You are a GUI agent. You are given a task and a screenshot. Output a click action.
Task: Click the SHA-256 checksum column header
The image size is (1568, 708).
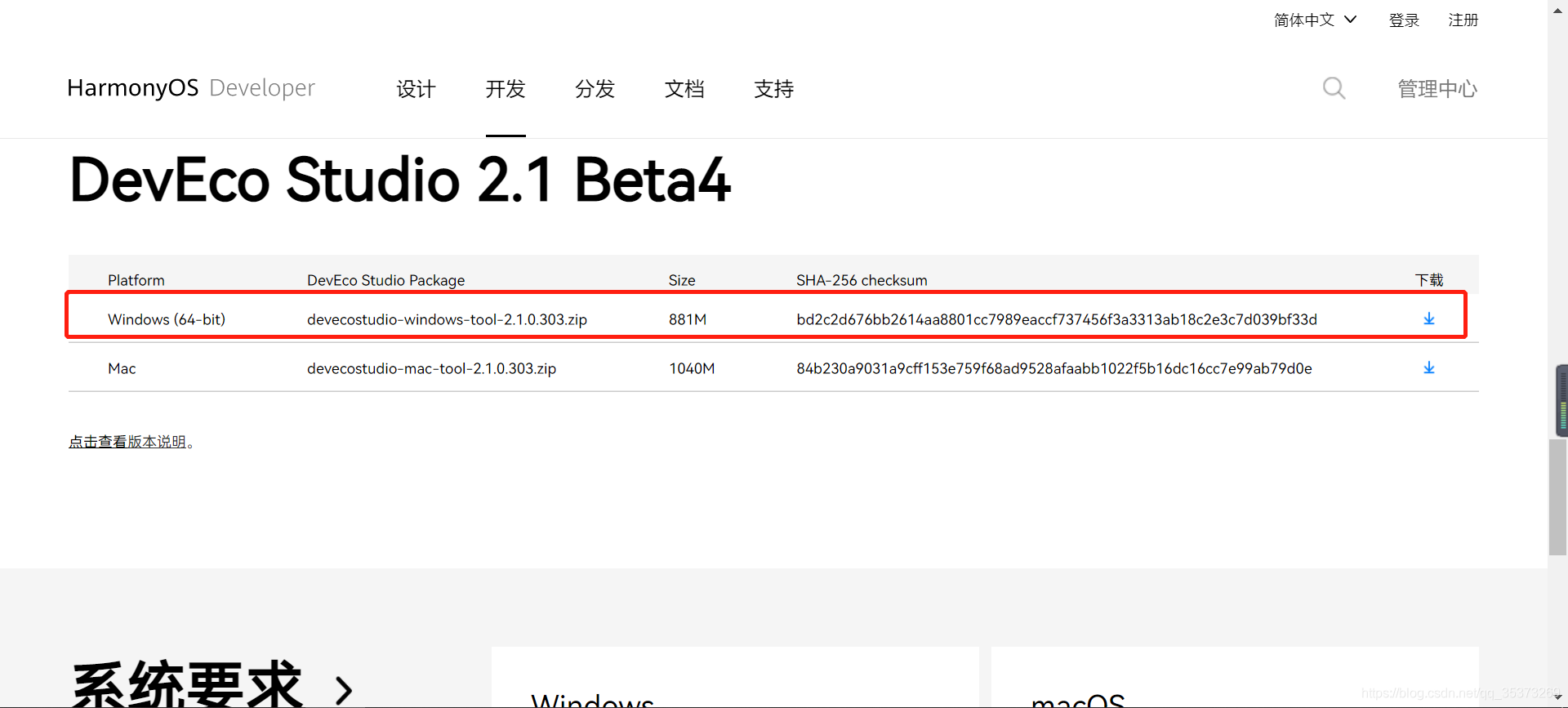pos(862,280)
